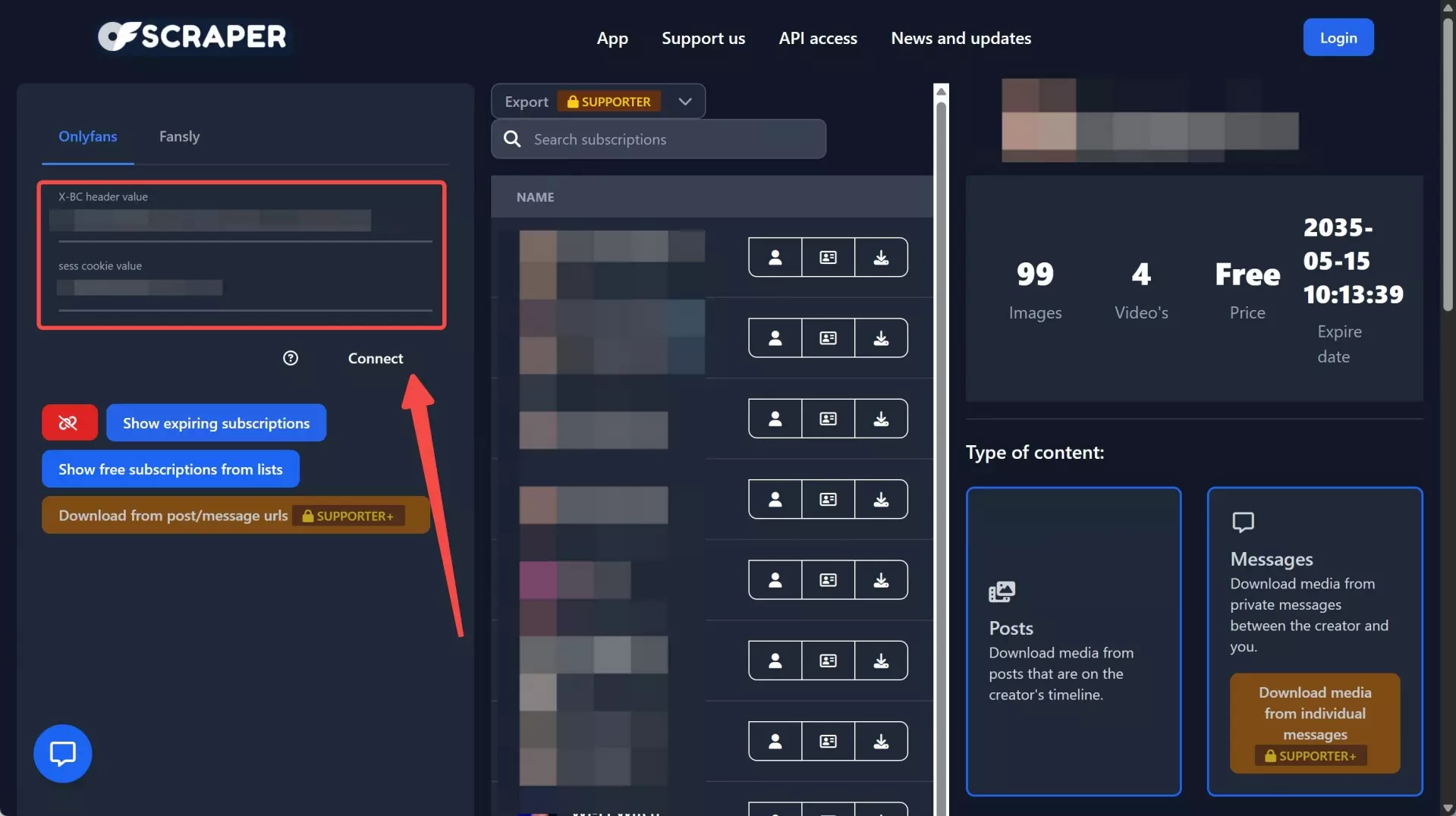Image resolution: width=1456 pixels, height=816 pixels.
Task: Open the profile icon in the third subscription row
Action: click(775, 419)
